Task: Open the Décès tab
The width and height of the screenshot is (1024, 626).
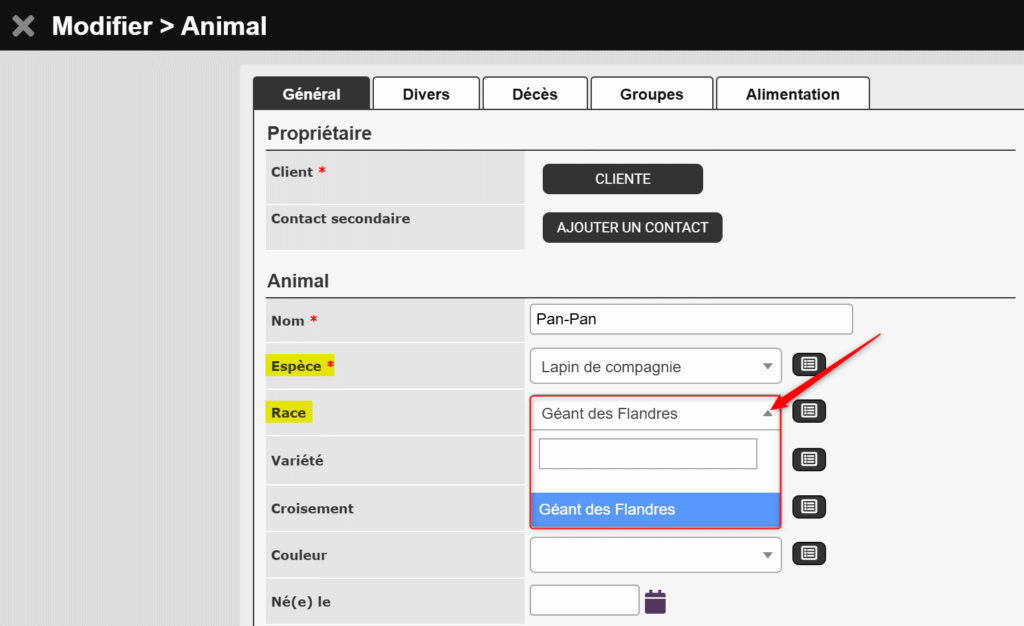Action: (535, 94)
